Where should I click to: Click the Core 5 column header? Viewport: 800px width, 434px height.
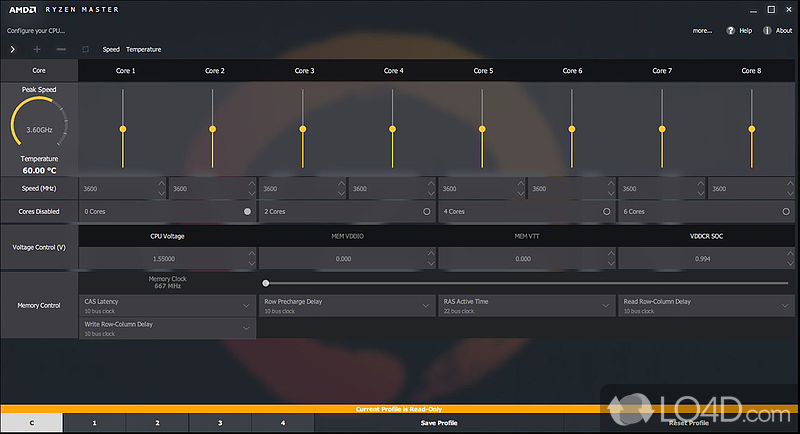(x=483, y=71)
